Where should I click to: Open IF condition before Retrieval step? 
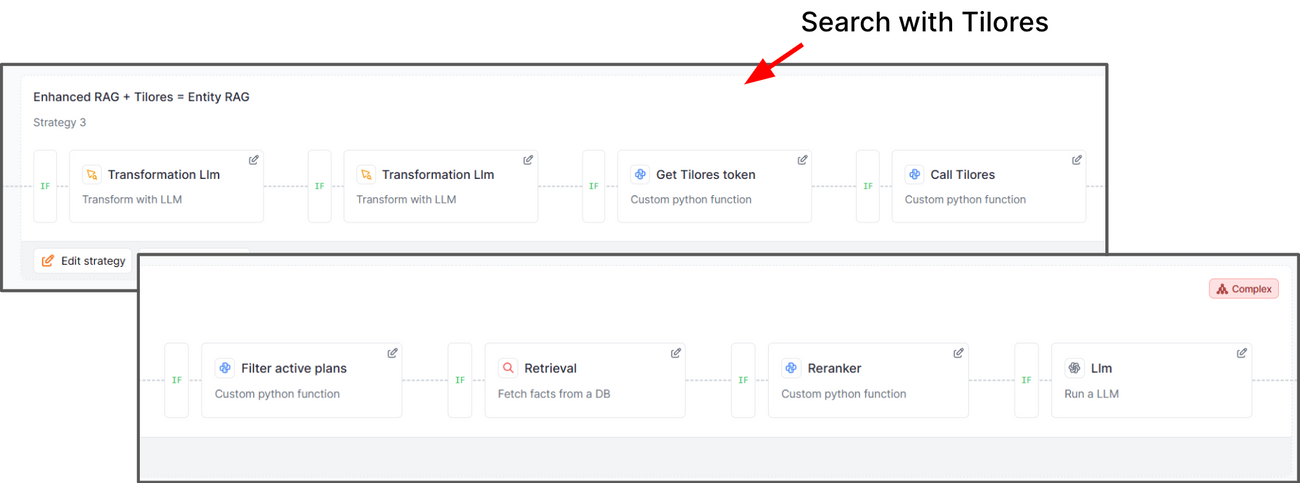point(460,380)
